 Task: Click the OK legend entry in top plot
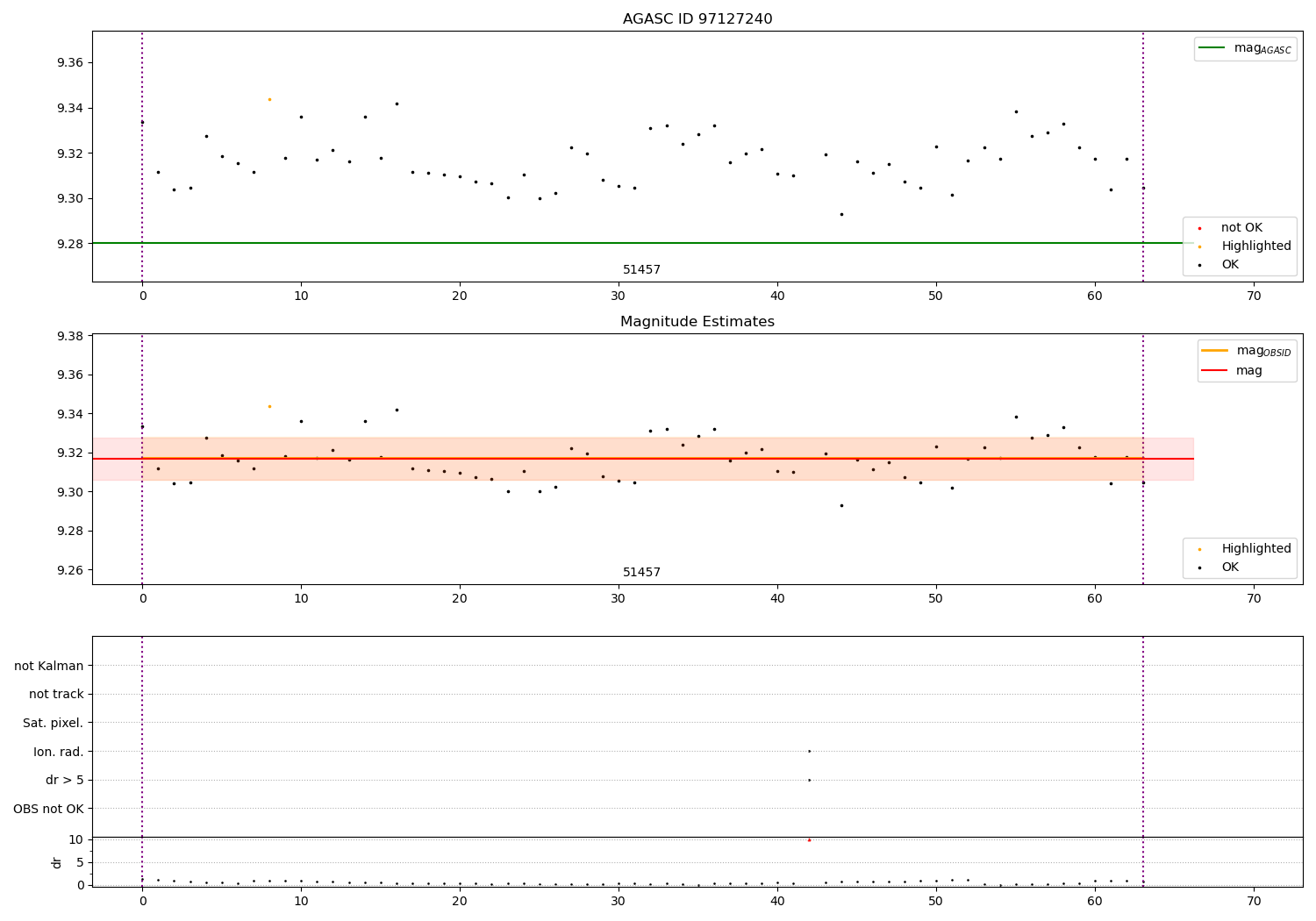(x=1219, y=265)
